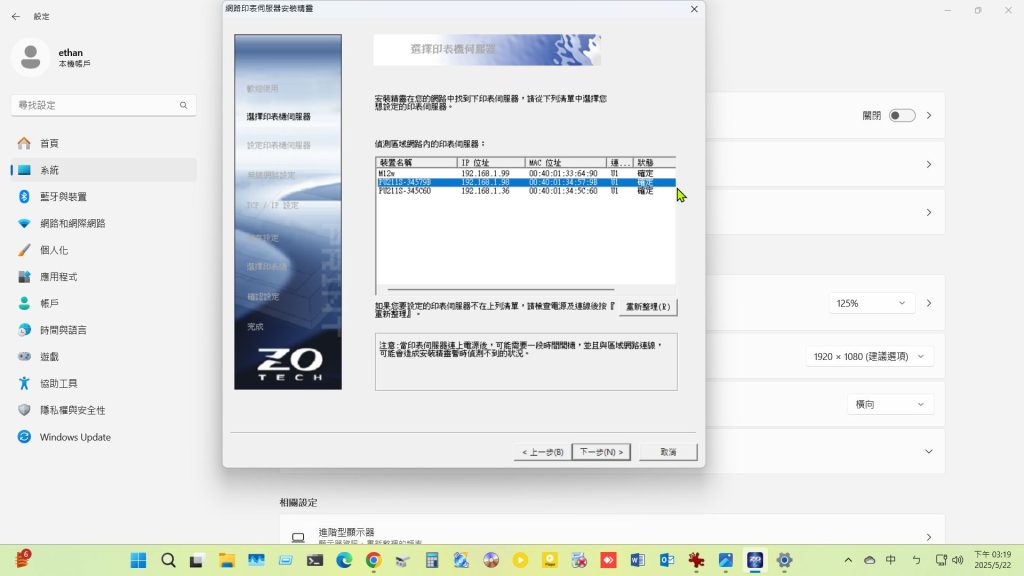Open Calculator from the taskbar
The image size is (1024, 576).
(x=432, y=561)
